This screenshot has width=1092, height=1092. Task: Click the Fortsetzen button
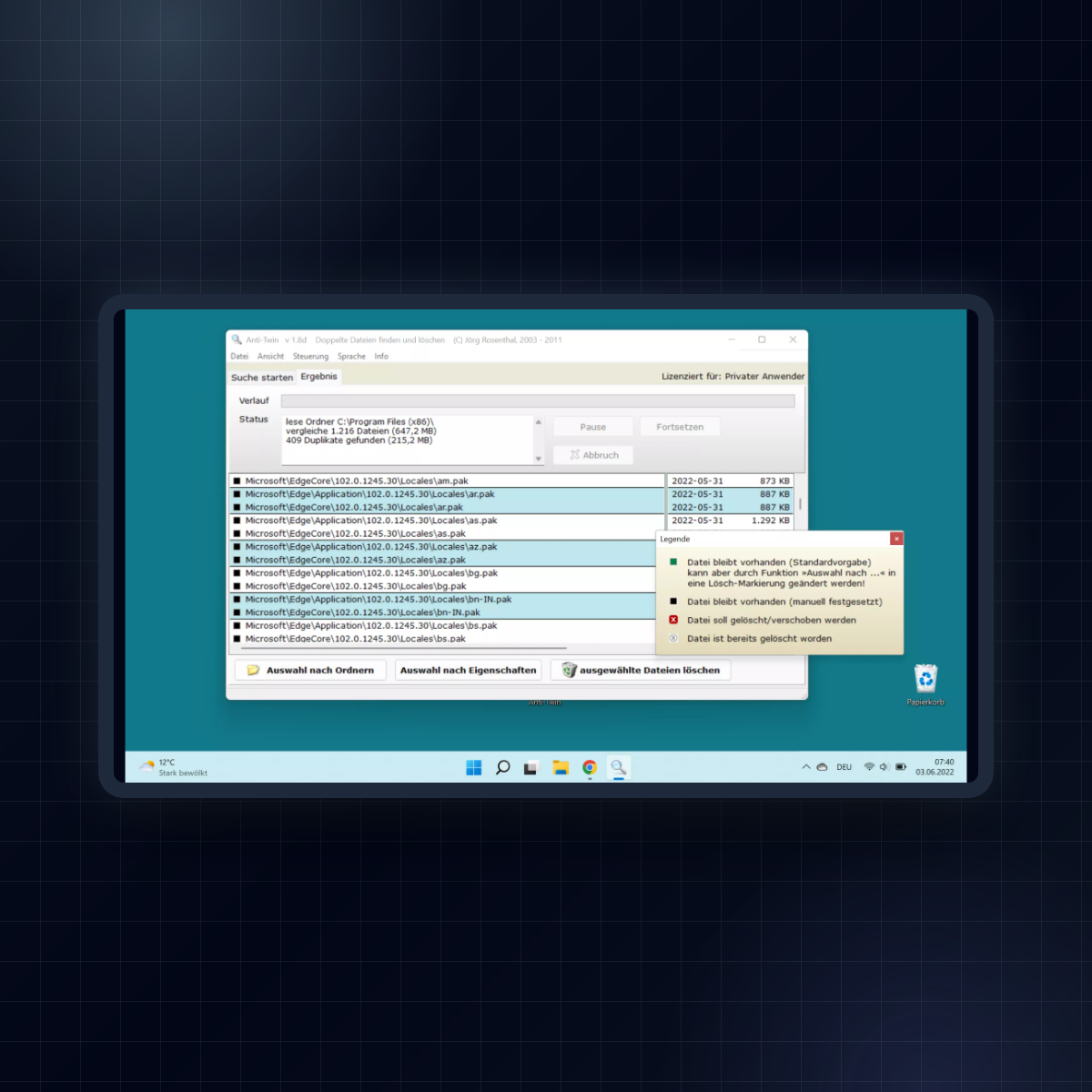pos(680,427)
